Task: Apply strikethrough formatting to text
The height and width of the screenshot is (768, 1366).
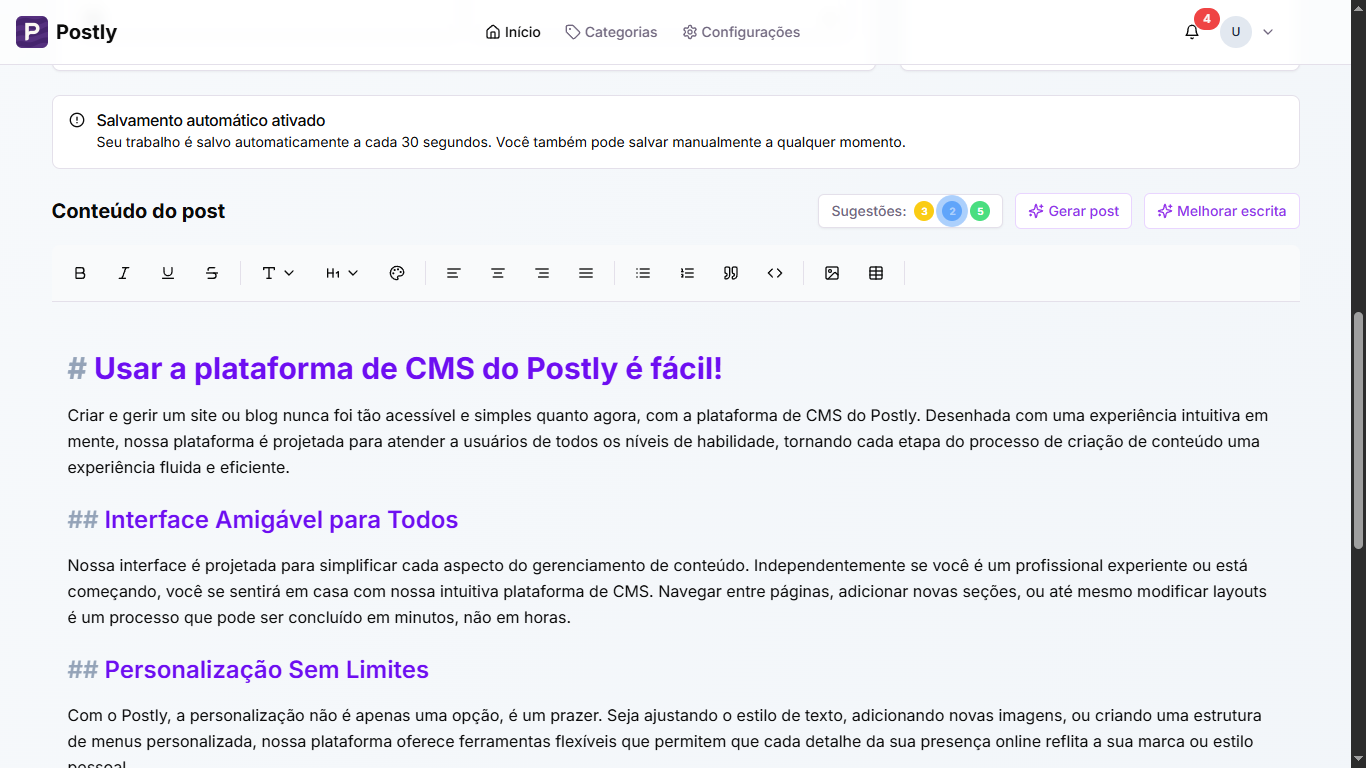Action: click(x=212, y=272)
